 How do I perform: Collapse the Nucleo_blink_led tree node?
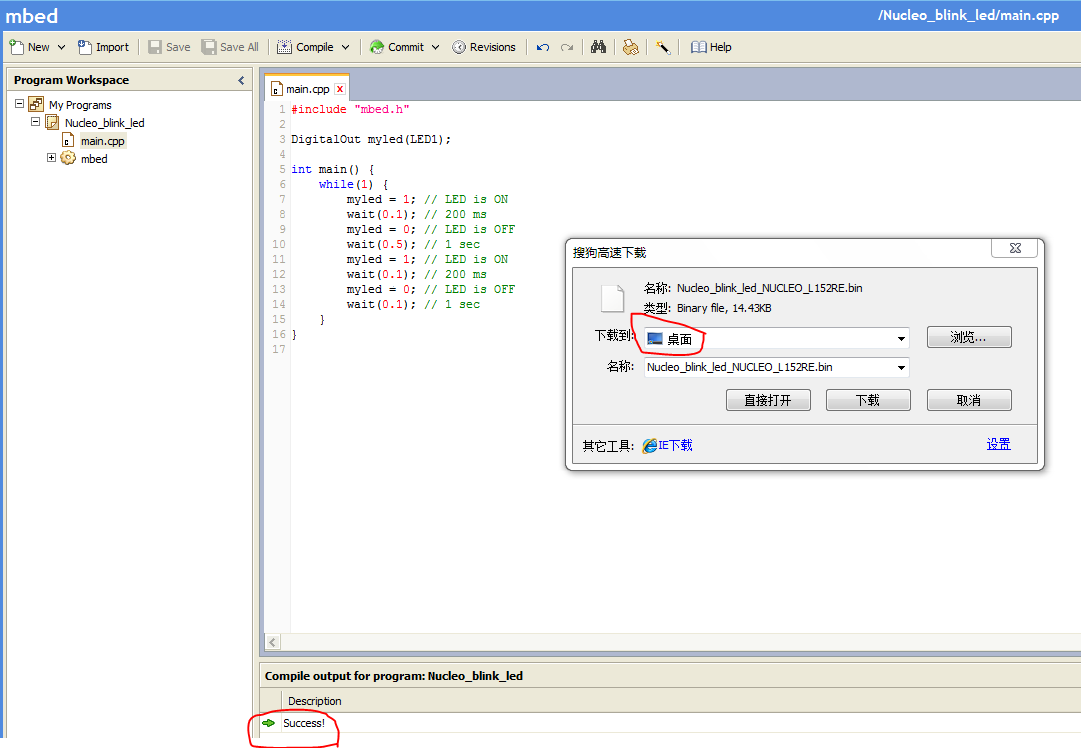(x=35, y=122)
